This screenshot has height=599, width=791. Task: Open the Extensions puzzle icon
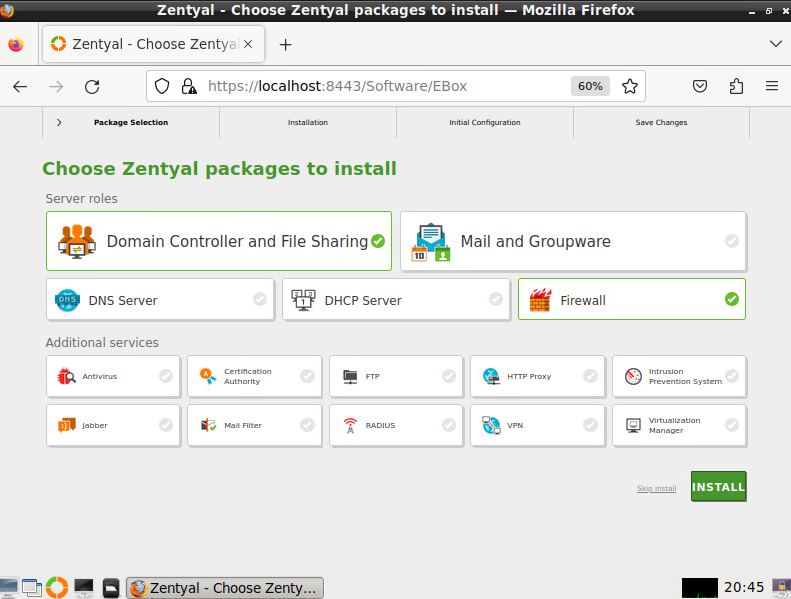[x=736, y=86]
